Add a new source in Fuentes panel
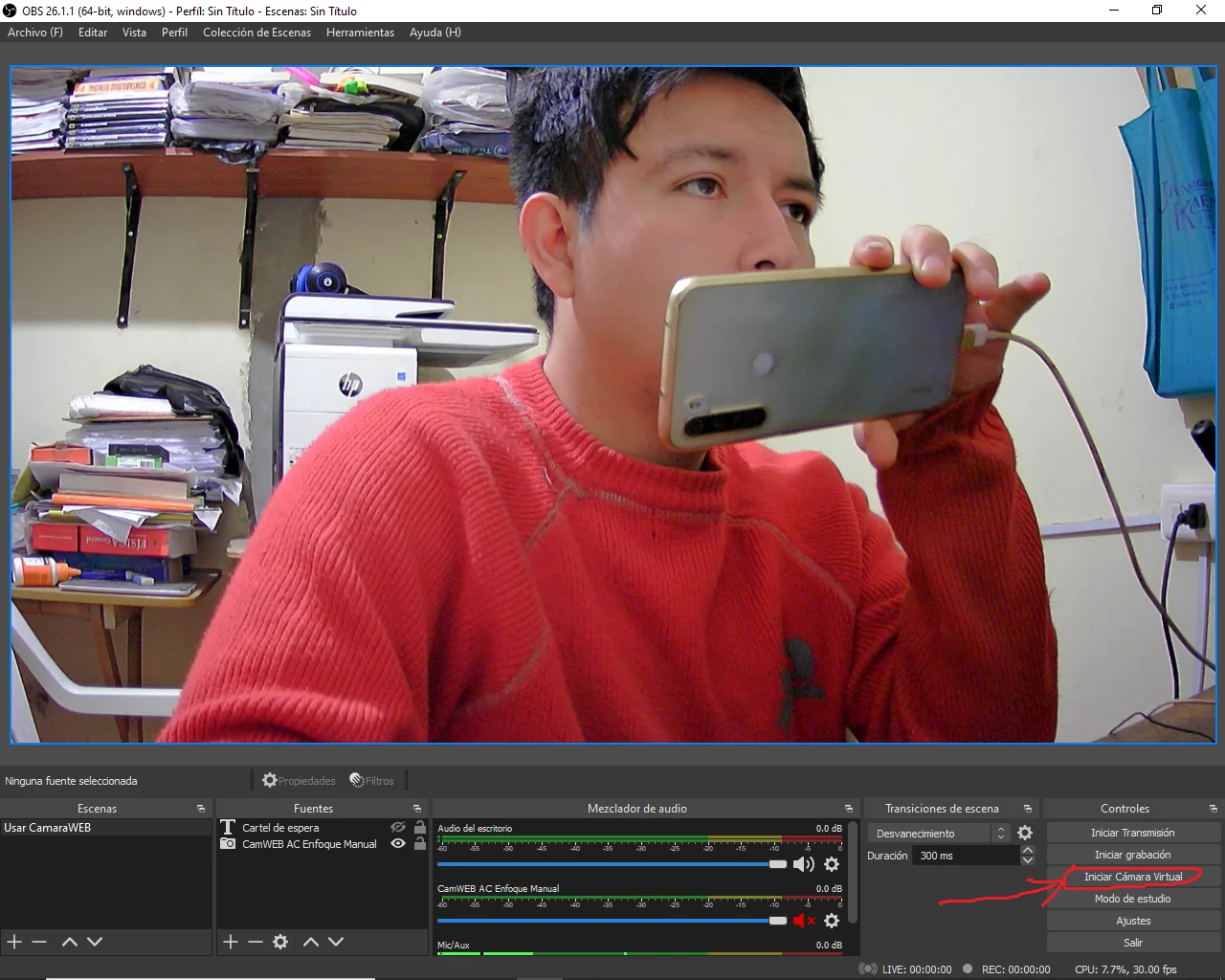Image resolution: width=1225 pixels, height=980 pixels. [x=231, y=942]
